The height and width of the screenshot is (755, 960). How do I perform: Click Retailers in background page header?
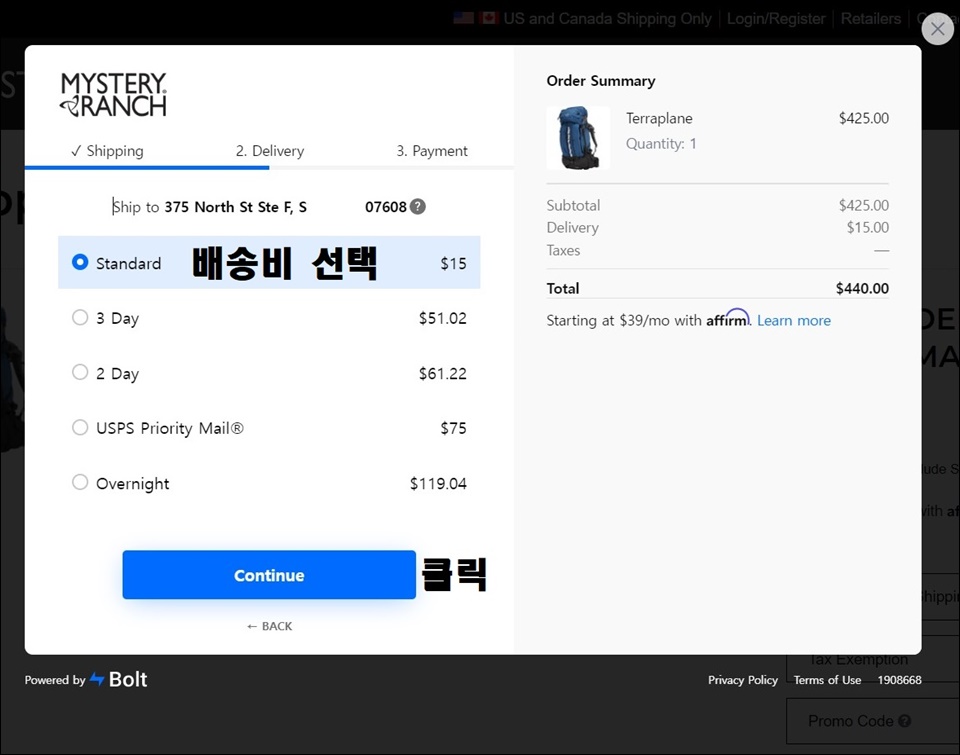[871, 19]
